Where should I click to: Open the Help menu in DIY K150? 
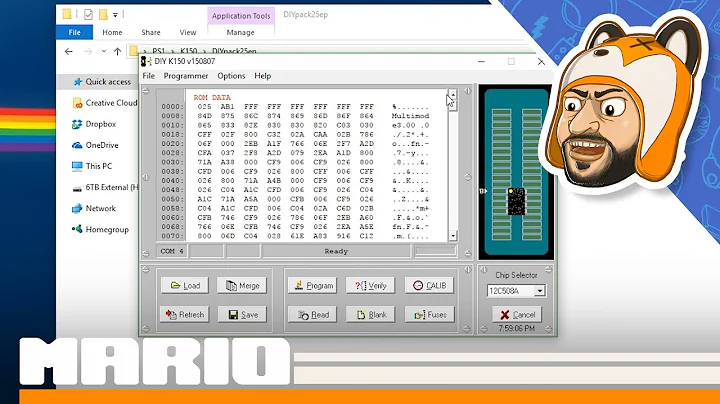click(x=263, y=76)
